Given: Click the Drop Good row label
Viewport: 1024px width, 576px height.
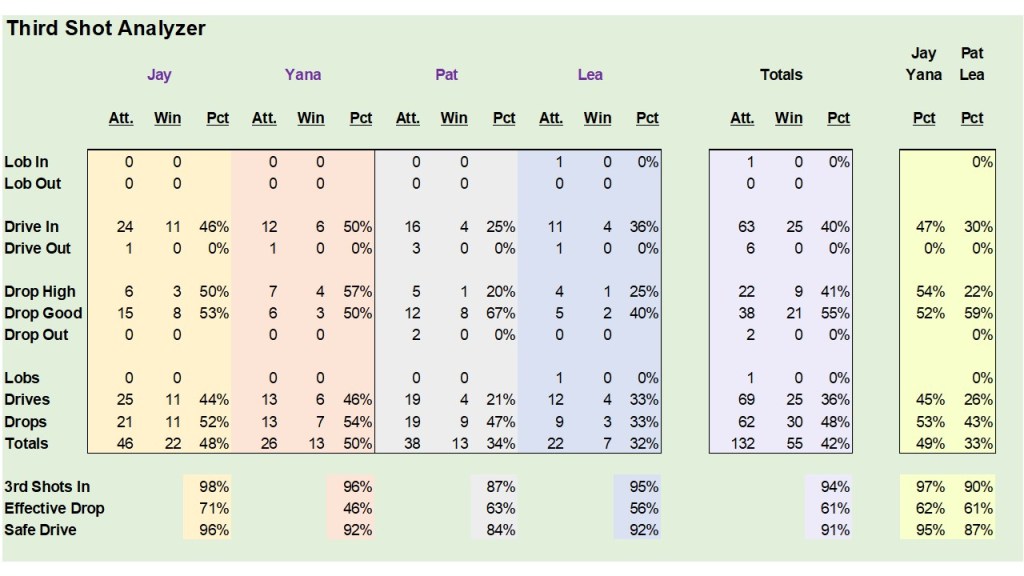Looking at the screenshot, I should [43, 313].
